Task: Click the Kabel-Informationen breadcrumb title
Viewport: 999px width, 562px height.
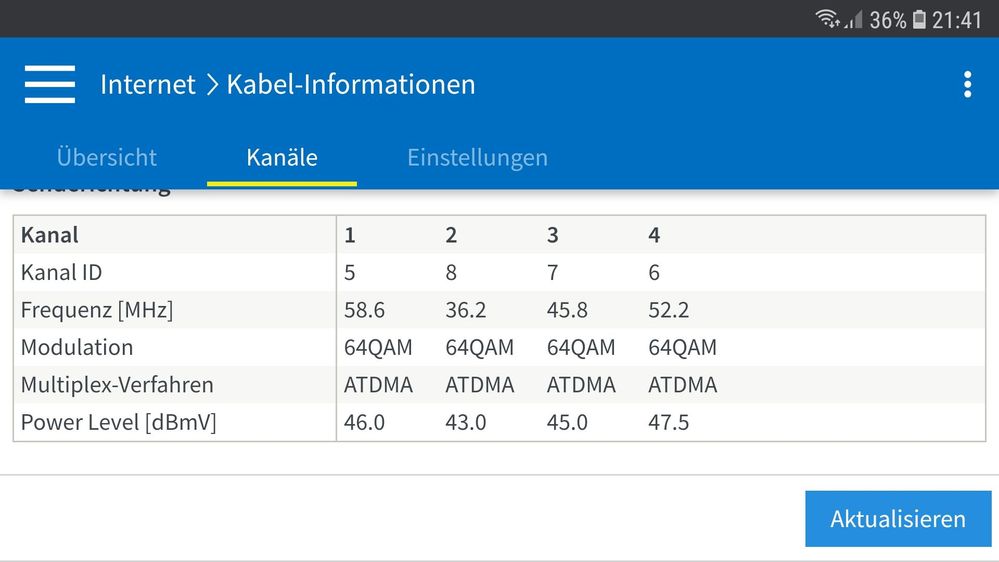Action: [351, 84]
